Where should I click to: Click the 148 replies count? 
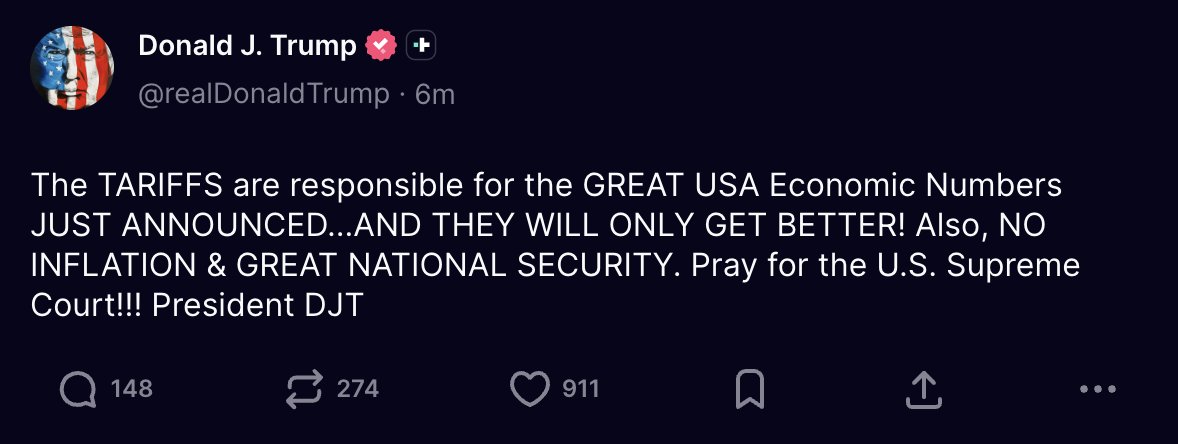(131, 389)
